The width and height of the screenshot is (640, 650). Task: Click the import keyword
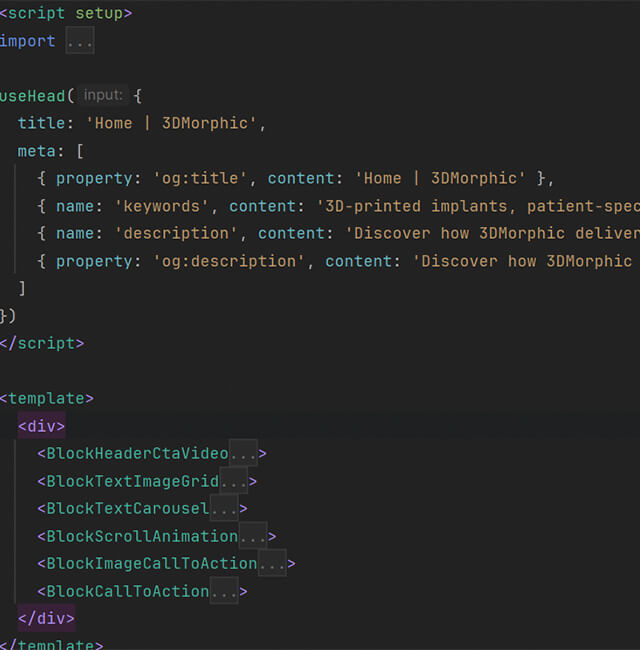pyautogui.click(x=27, y=41)
